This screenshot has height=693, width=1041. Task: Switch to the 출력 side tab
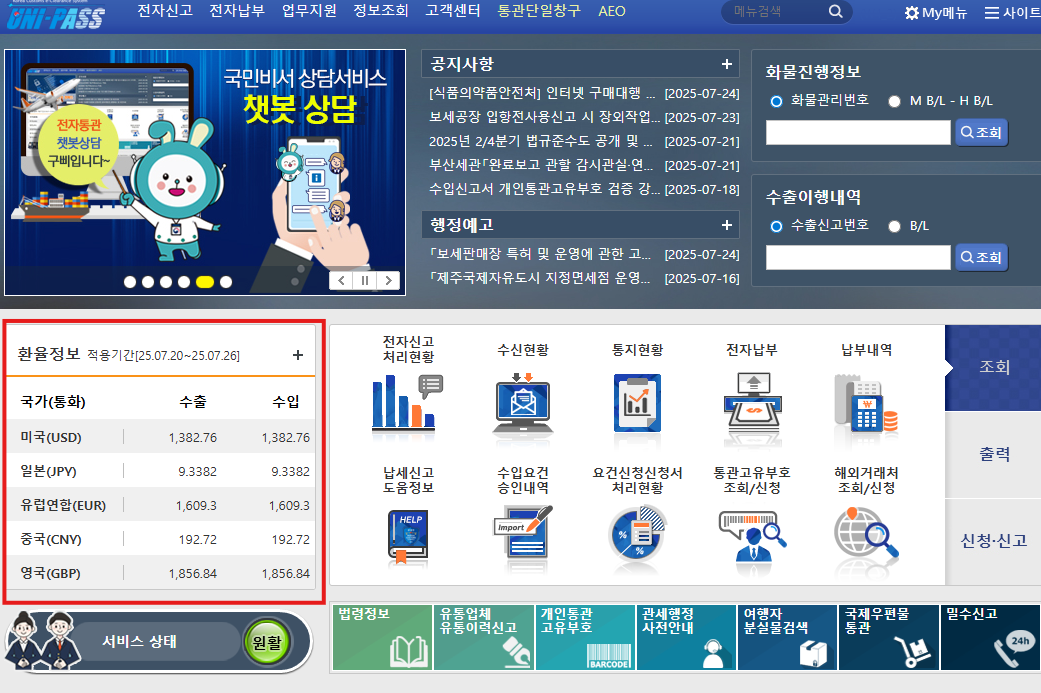tap(994, 455)
